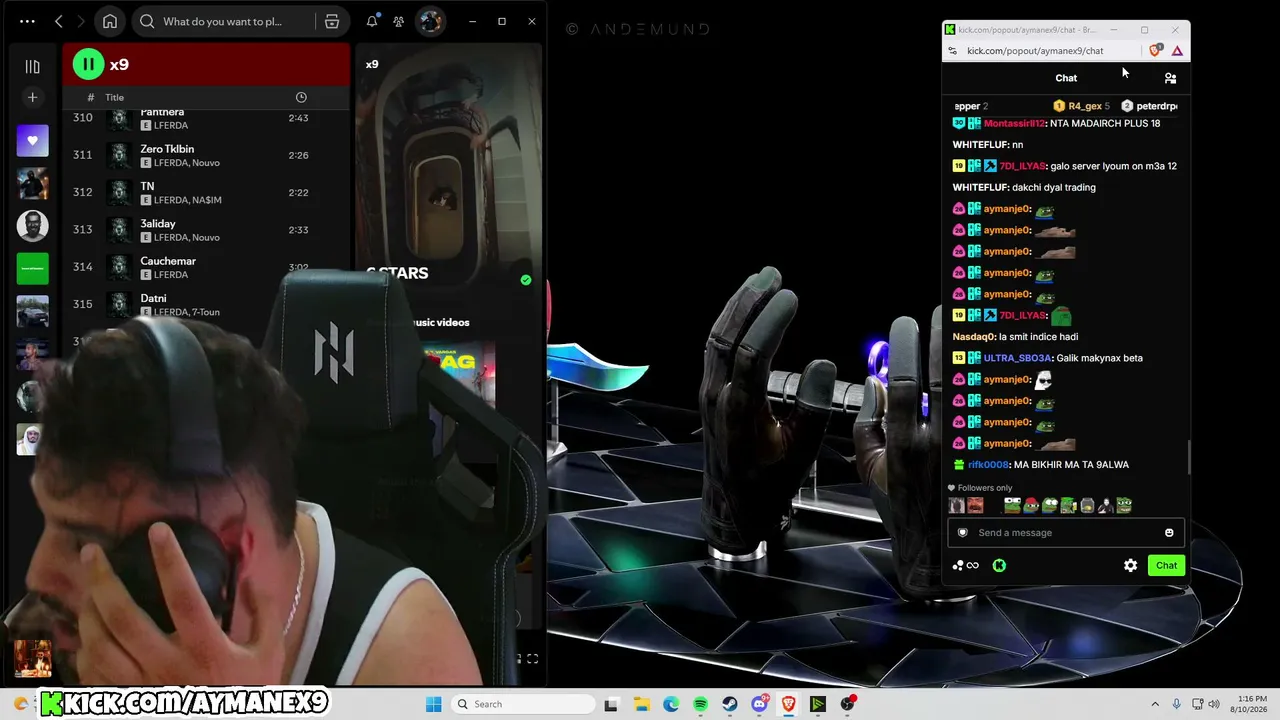Click the plus Create button in Spotify sidebar
Viewport: 1280px width, 720px height.
point(32,97)
